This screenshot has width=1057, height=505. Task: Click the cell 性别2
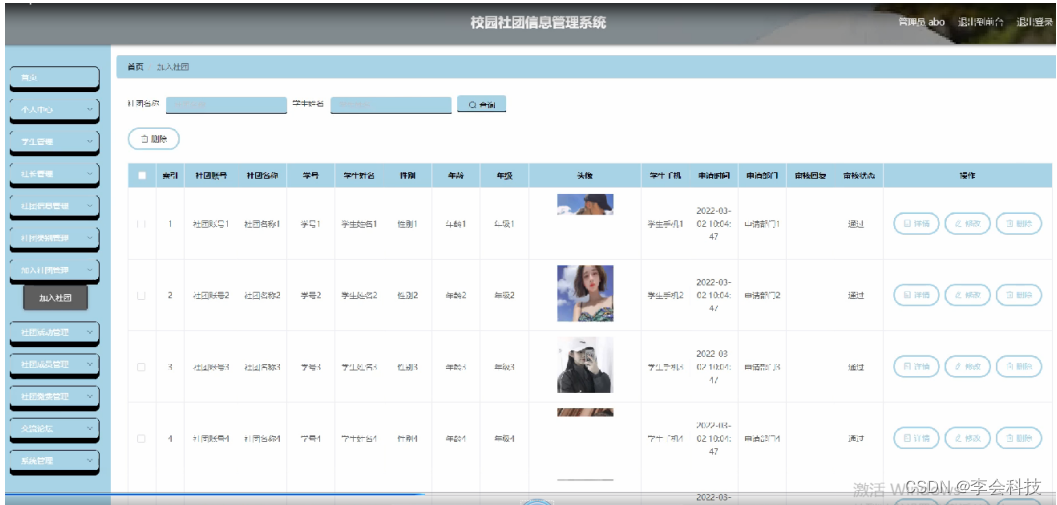tap(407, 295)
